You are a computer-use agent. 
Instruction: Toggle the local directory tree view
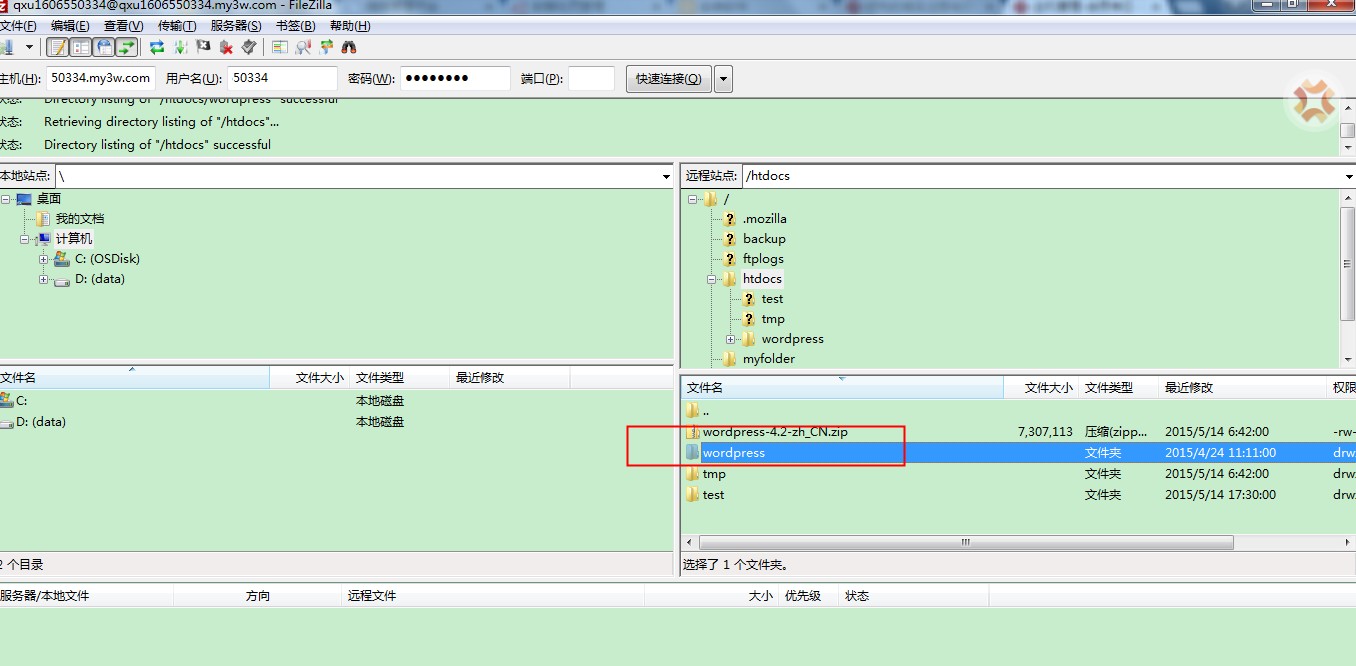(x=81, y=47)
